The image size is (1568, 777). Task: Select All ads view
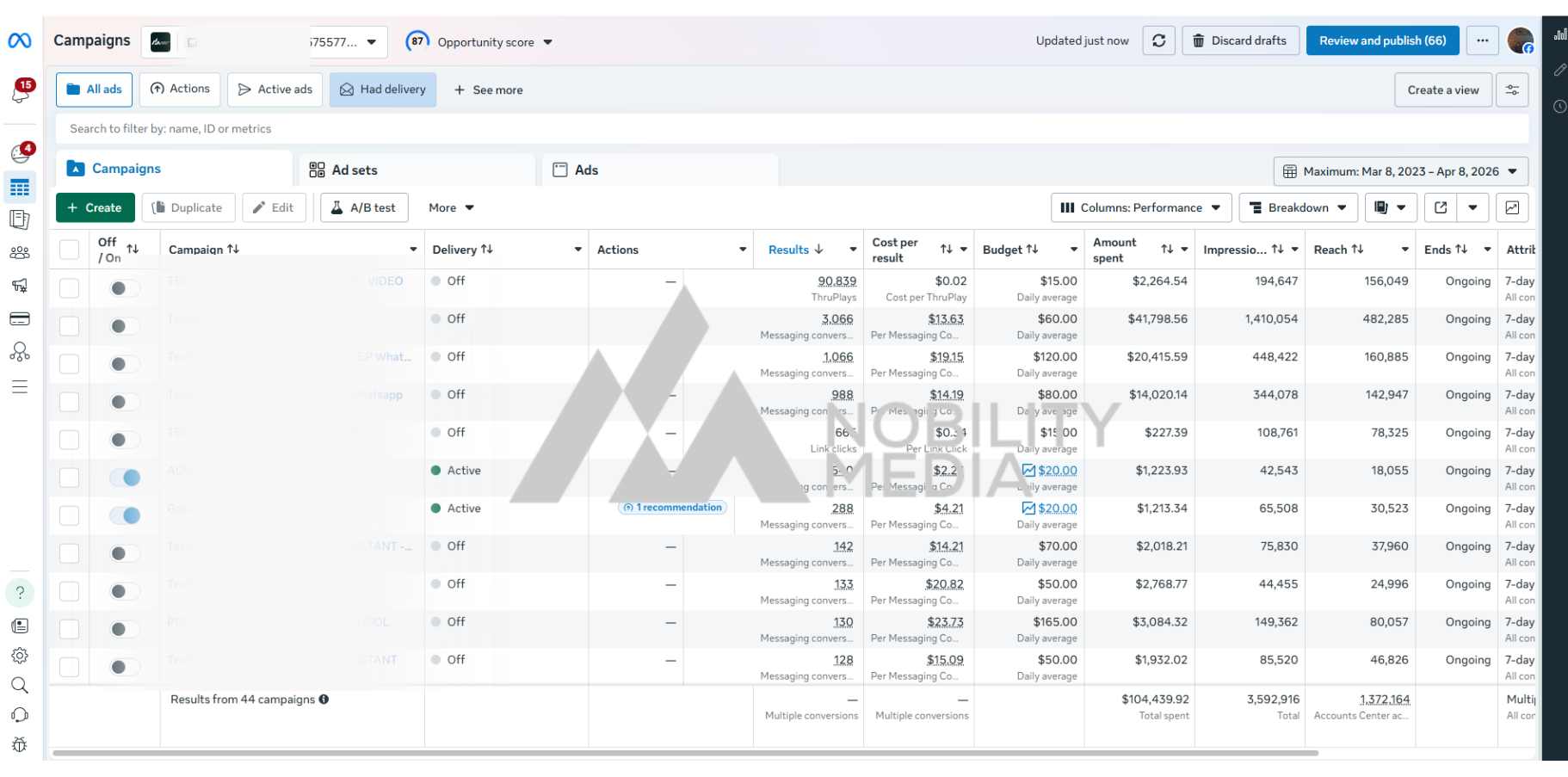click(95, 89)
